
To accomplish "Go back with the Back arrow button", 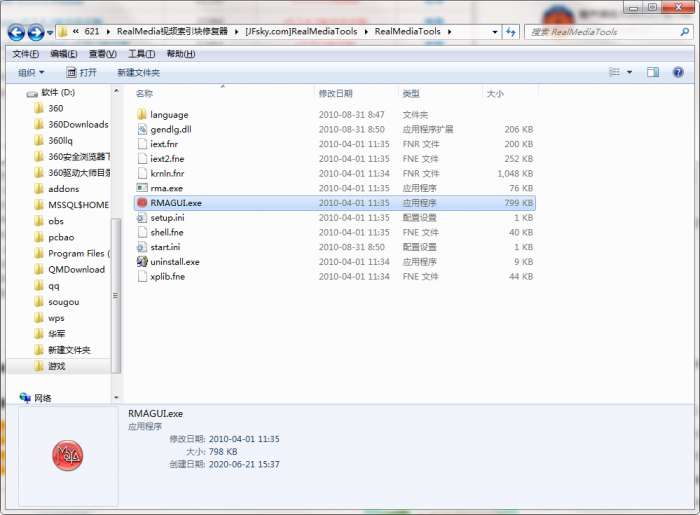I will 16,32.
